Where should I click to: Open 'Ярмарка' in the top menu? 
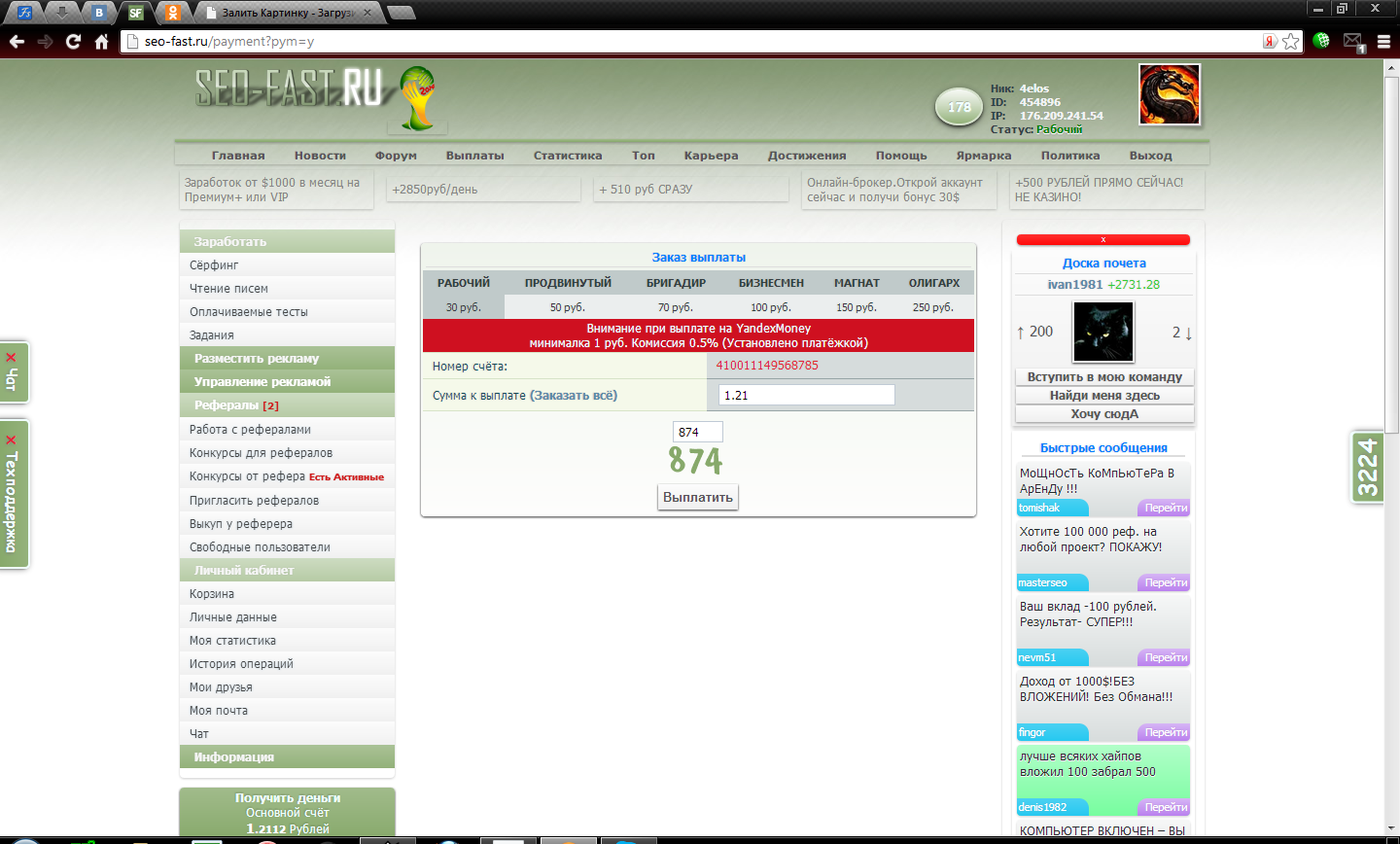click(x=984, y=156)
